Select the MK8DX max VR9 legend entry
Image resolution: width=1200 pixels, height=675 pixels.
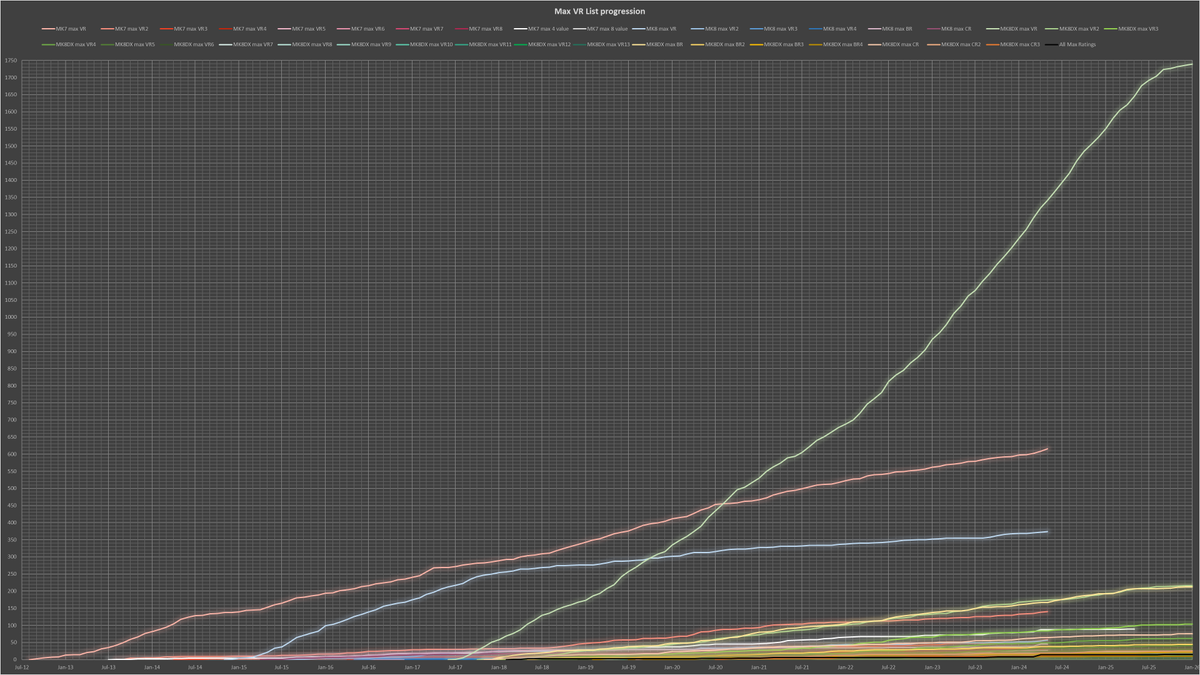coord(364,44)
